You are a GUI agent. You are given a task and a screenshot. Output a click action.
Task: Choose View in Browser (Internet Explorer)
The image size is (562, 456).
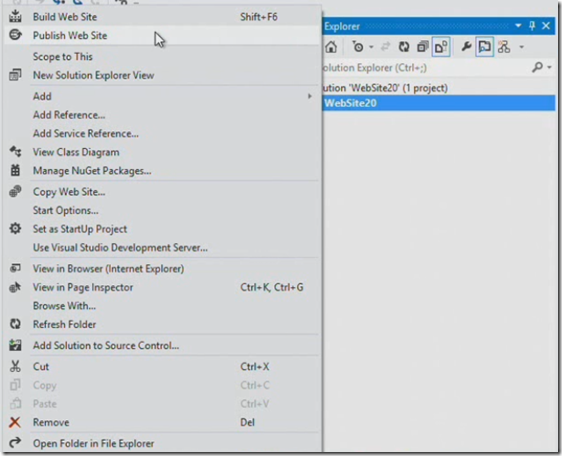(x=161, y=269)
